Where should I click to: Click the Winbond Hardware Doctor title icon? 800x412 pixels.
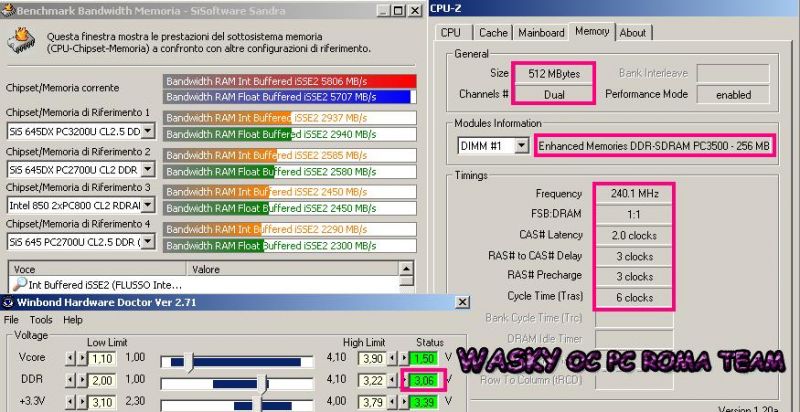point(8,302)
